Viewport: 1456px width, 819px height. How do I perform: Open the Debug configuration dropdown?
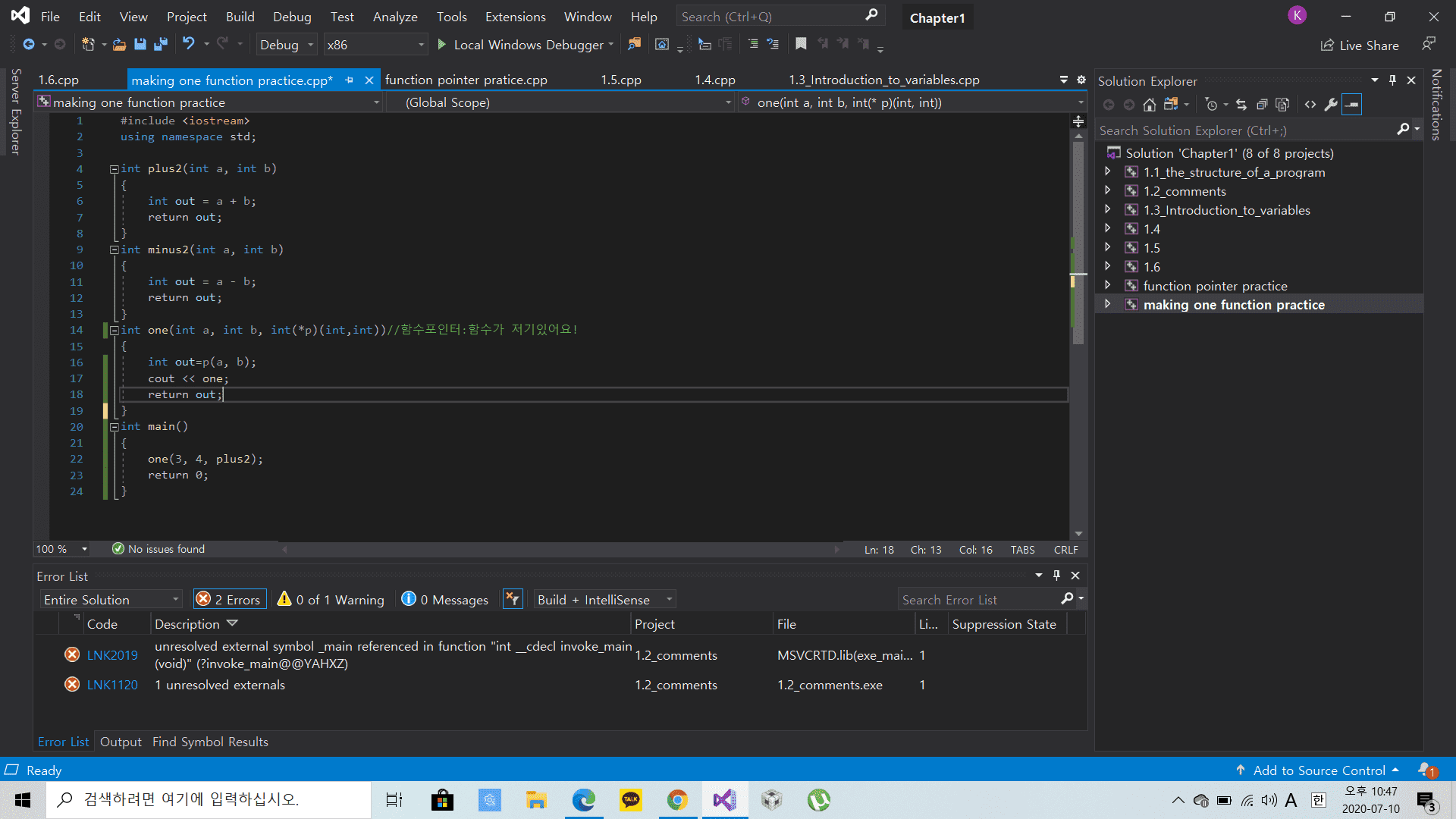point(287,45)
